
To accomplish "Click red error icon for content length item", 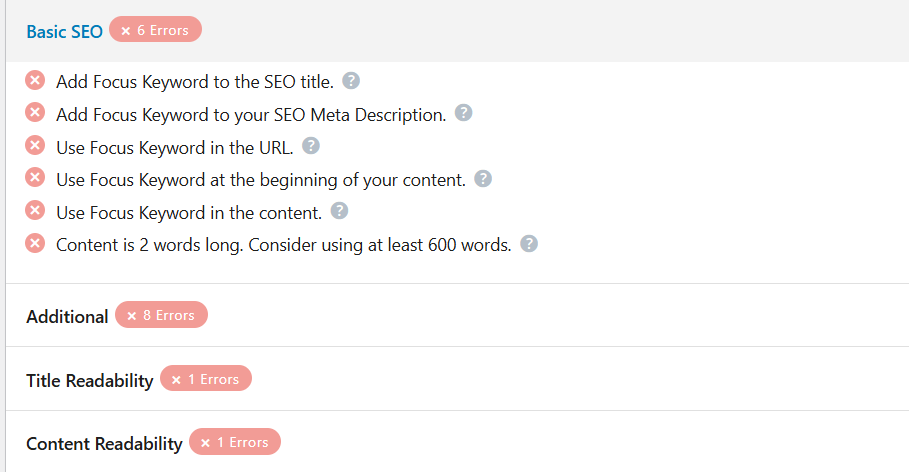I will click(35, 244).
